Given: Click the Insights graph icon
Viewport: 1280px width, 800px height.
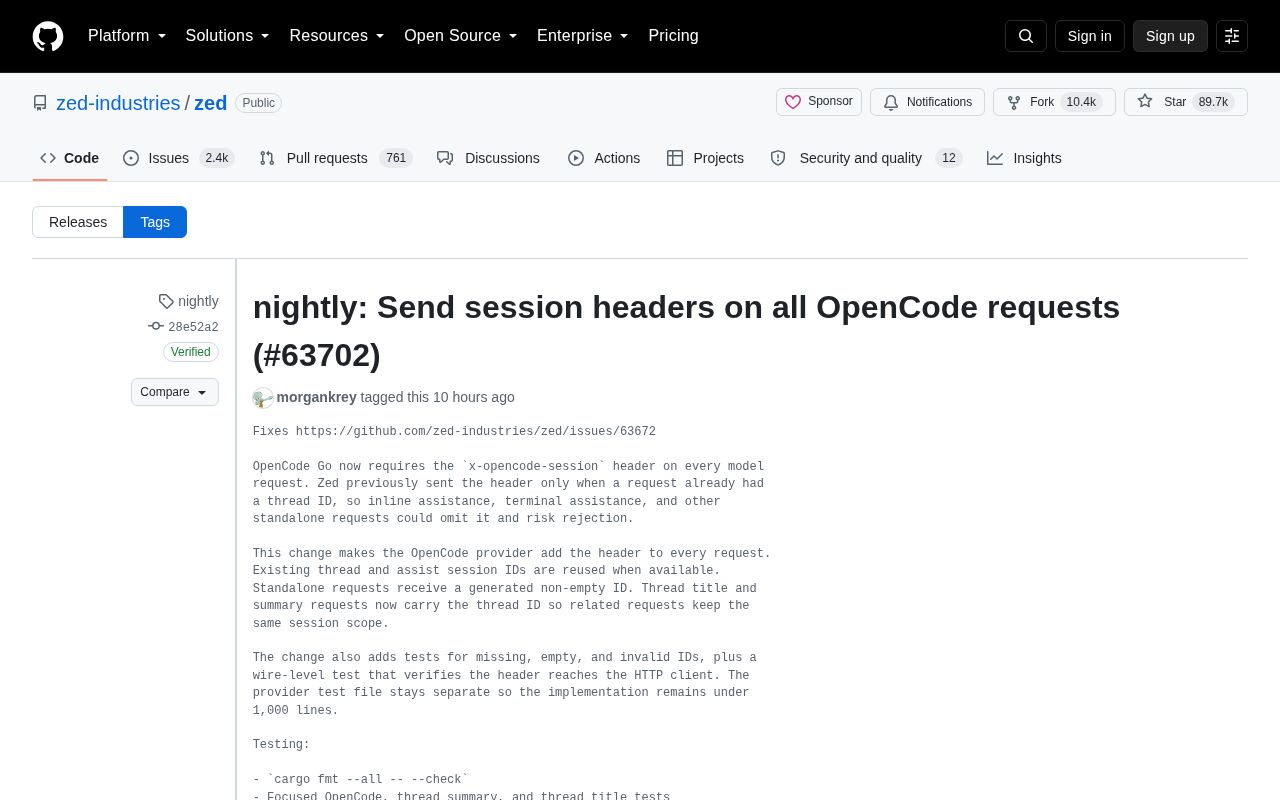Looking at the screenshot, I should pos(995,158).
